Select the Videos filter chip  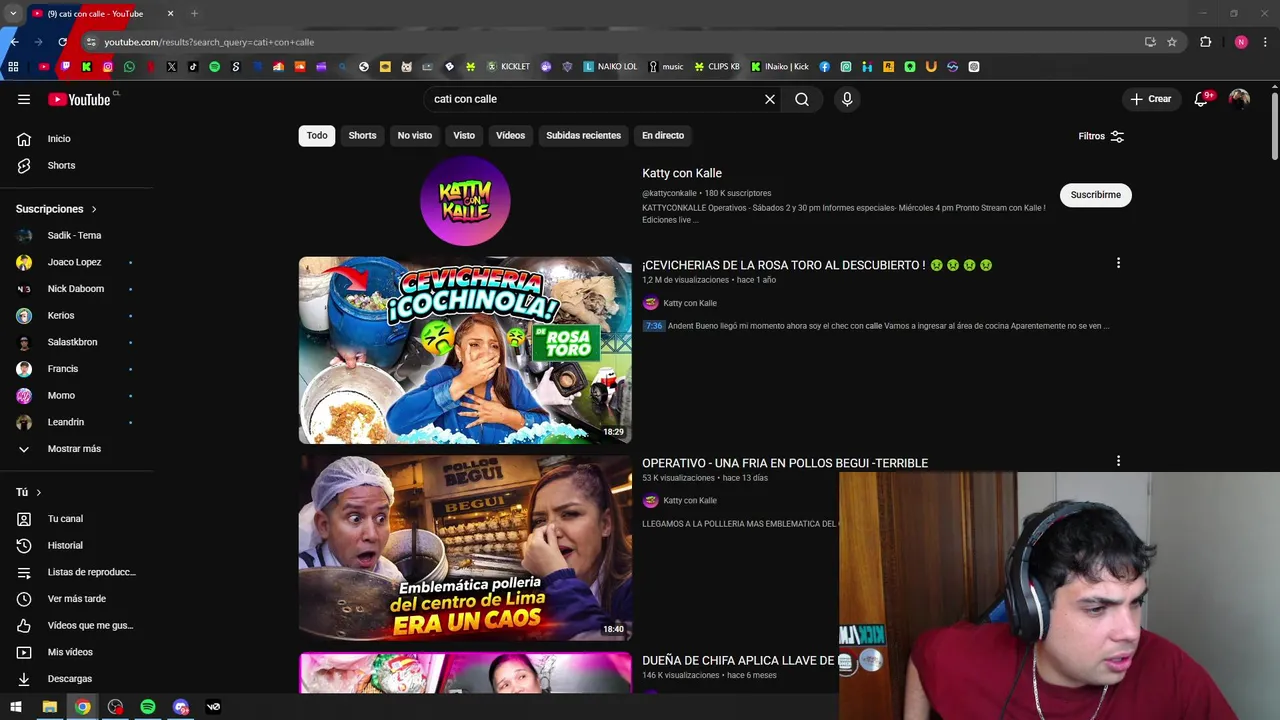click(x=510, y=135)
